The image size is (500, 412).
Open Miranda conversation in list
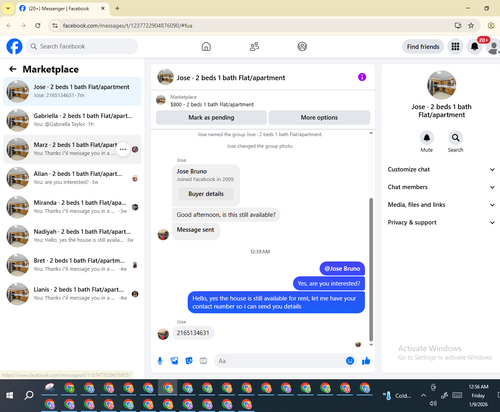pyautogui.click(x=72, y=207)
